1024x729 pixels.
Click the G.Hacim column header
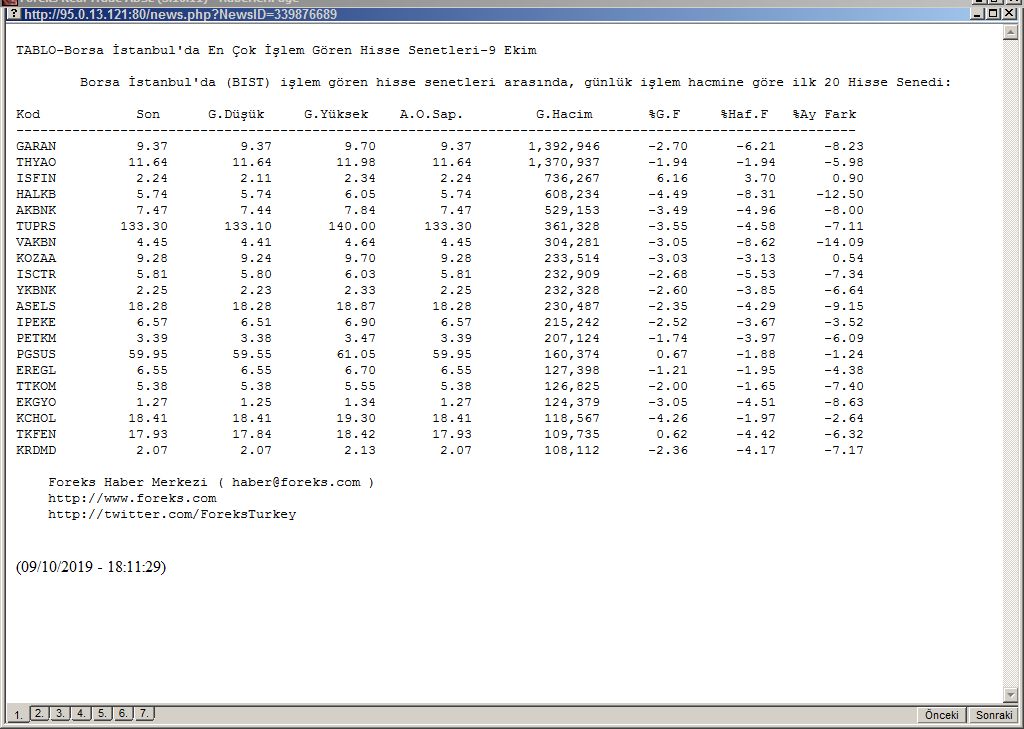(564, 114)
